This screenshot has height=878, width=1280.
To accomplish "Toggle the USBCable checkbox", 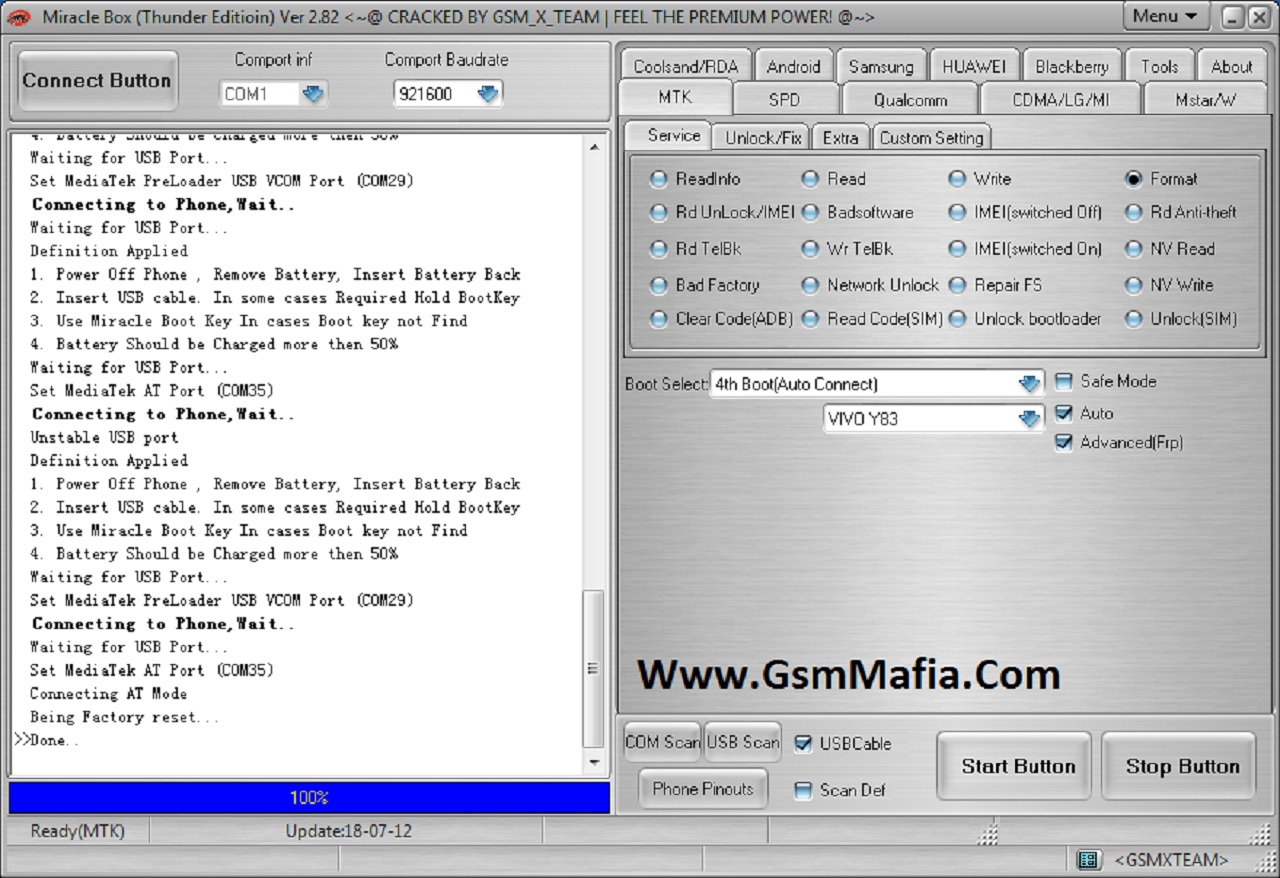I will (803, 743).
